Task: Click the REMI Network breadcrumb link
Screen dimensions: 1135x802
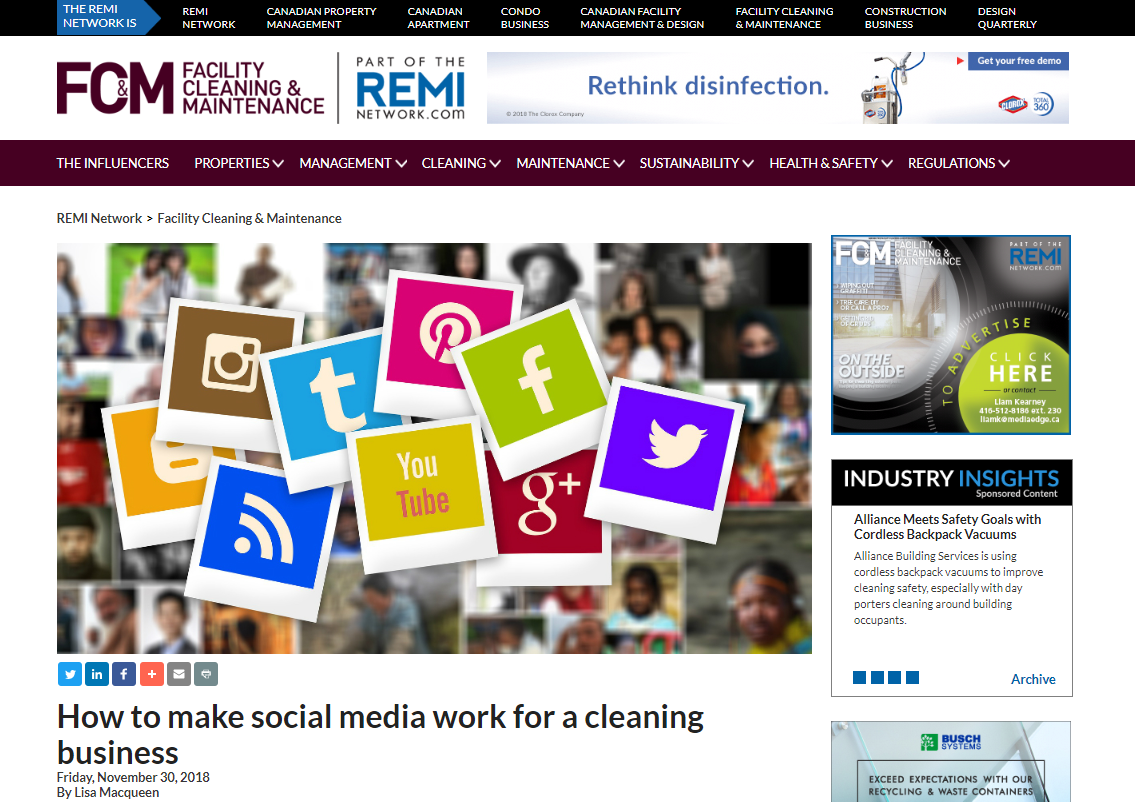Action: [x=99, y=219]
